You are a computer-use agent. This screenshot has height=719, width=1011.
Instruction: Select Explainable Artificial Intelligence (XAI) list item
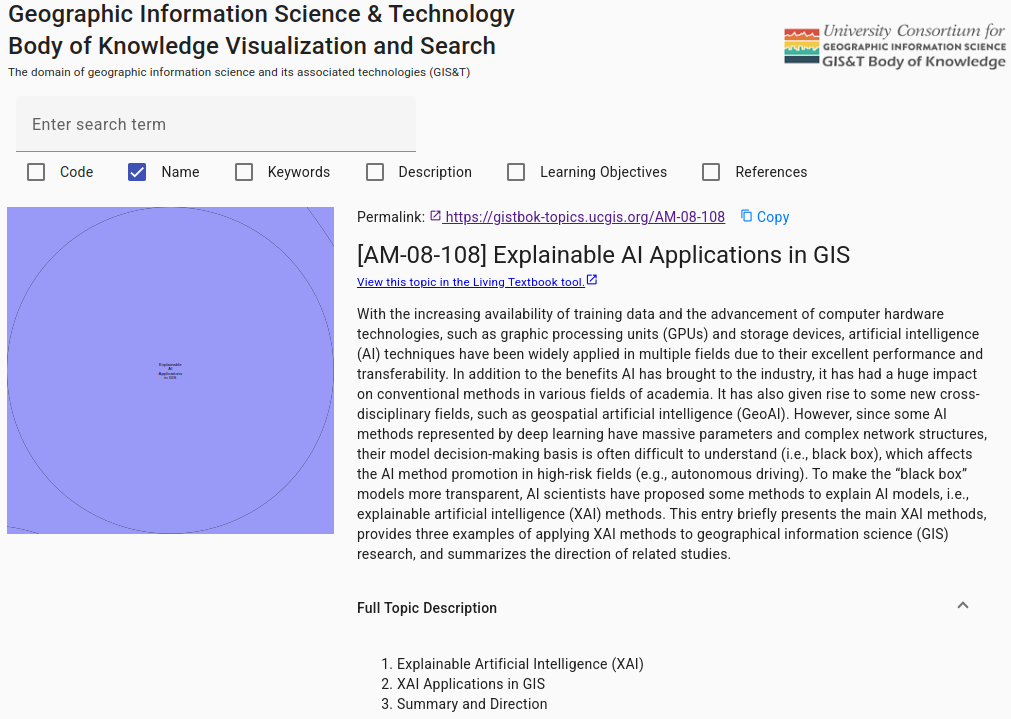tap(520, 664)
